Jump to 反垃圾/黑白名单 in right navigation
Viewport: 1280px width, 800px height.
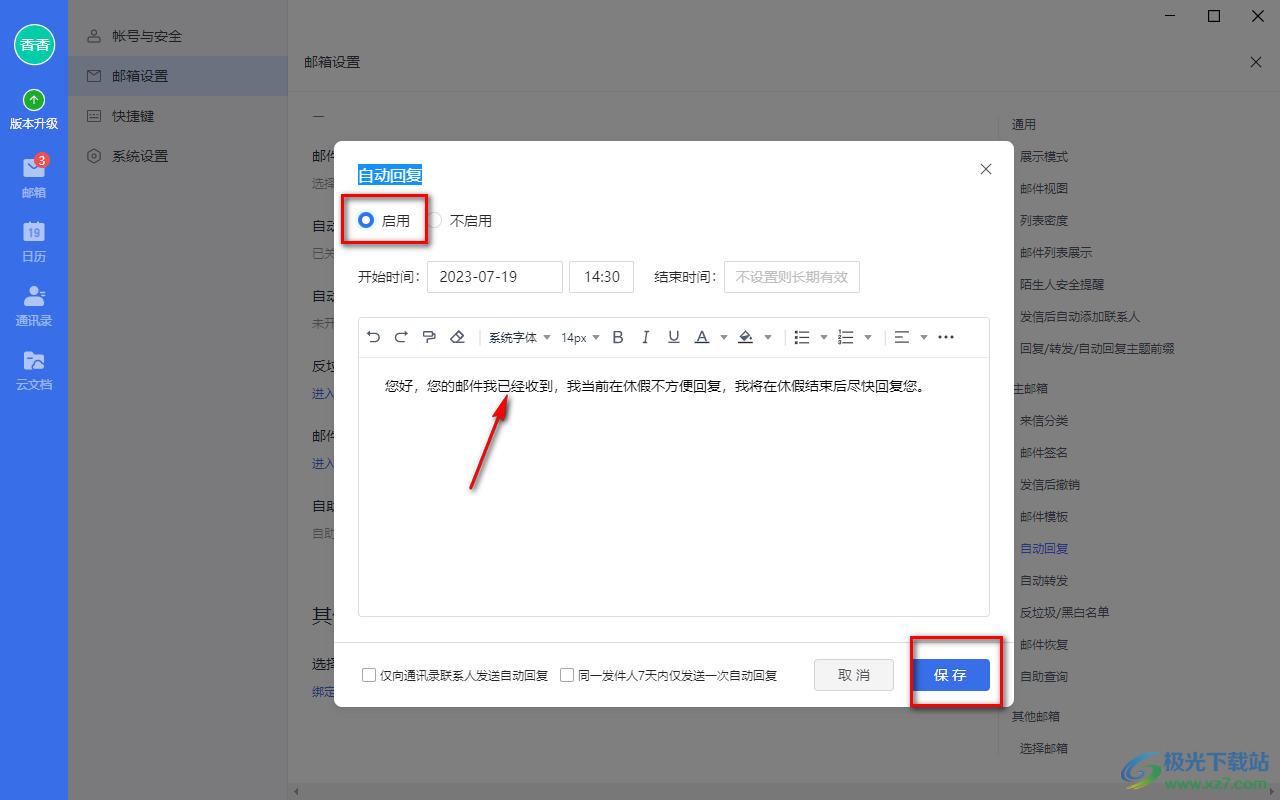click(1064, 613)
